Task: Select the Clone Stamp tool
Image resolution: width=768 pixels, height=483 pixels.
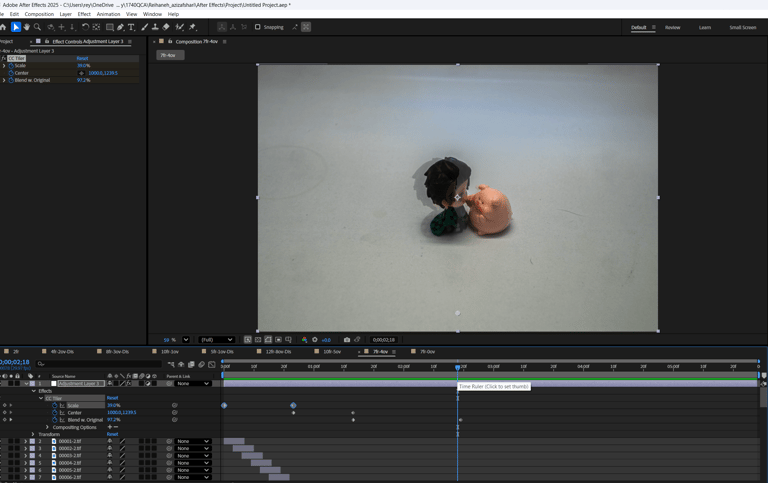Action: click(x=155, y=27)
